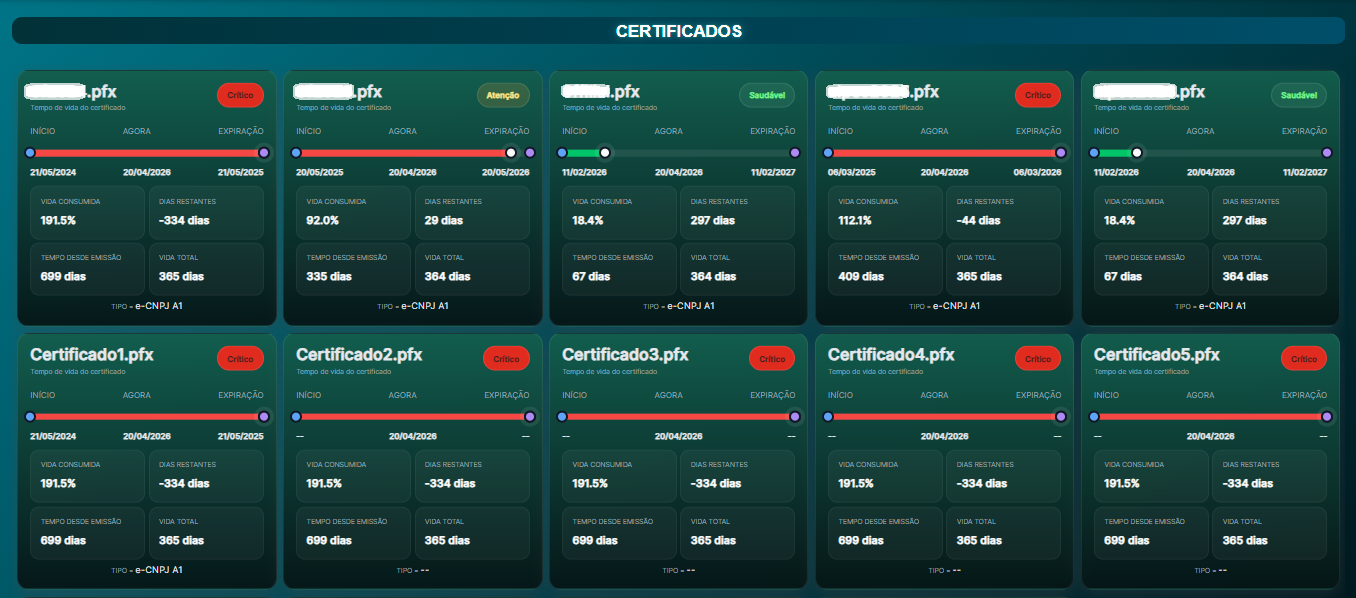This screenshot has width=1356, height=598.
Task: Click 20/04/2026 current date in Certificado4.pfx card
Action: (945, 436)
